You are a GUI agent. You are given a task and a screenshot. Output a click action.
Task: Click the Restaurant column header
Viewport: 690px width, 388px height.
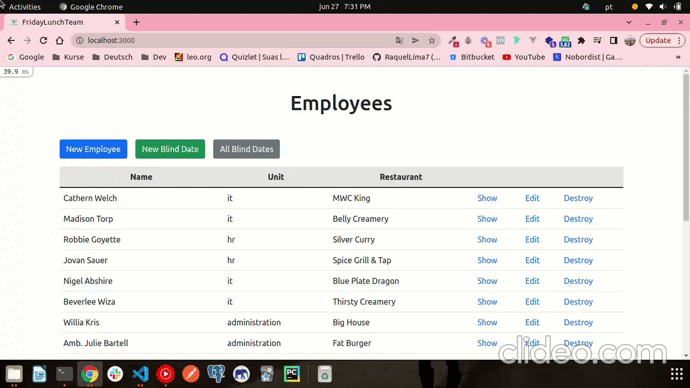(x=401, y=177)
